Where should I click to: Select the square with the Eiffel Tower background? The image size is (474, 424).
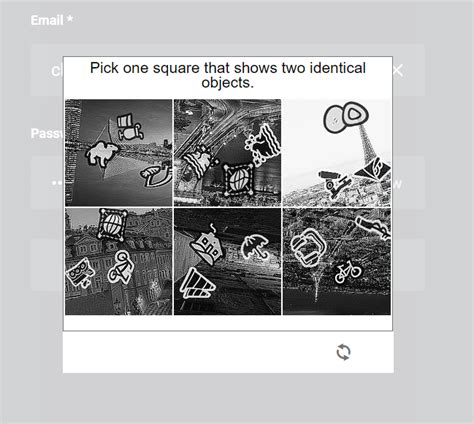click(x=337, y=153)
